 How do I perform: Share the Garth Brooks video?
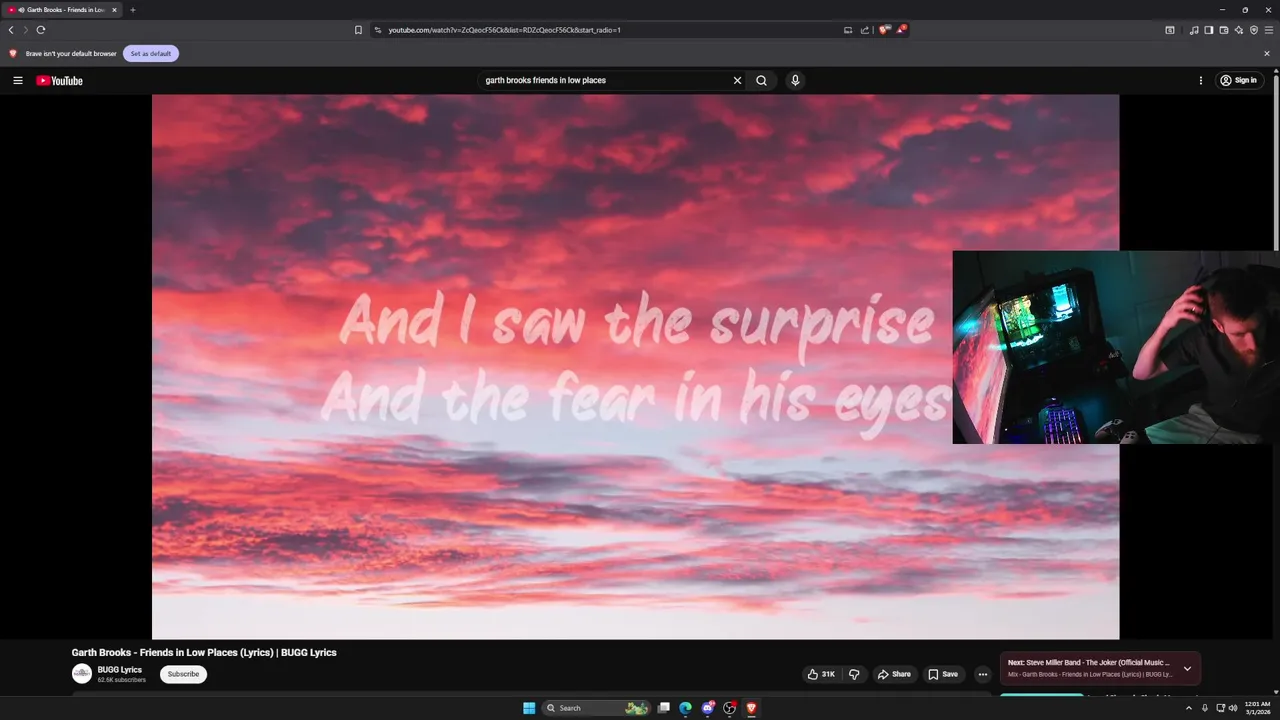point(894,674)
